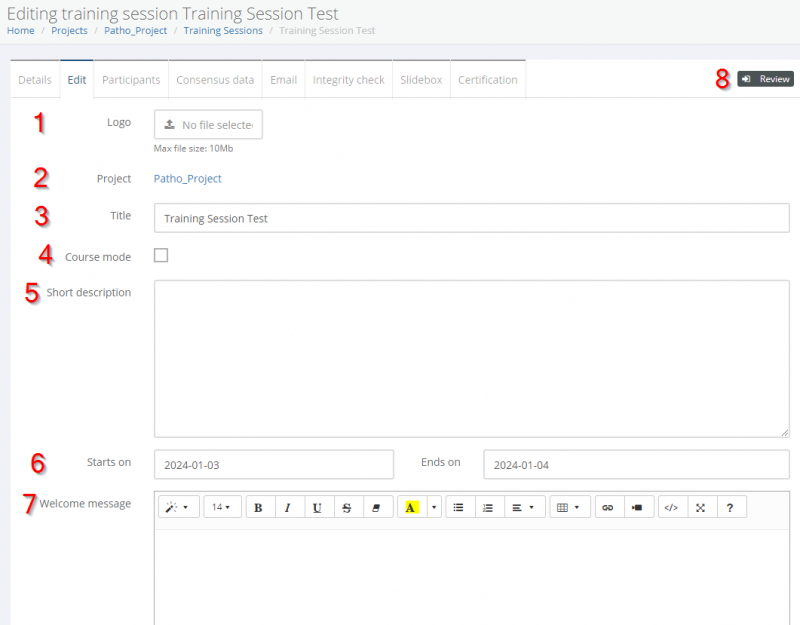Click the underline formatting icon
Viewport: 800px width, 625px height.
(317, 507)
